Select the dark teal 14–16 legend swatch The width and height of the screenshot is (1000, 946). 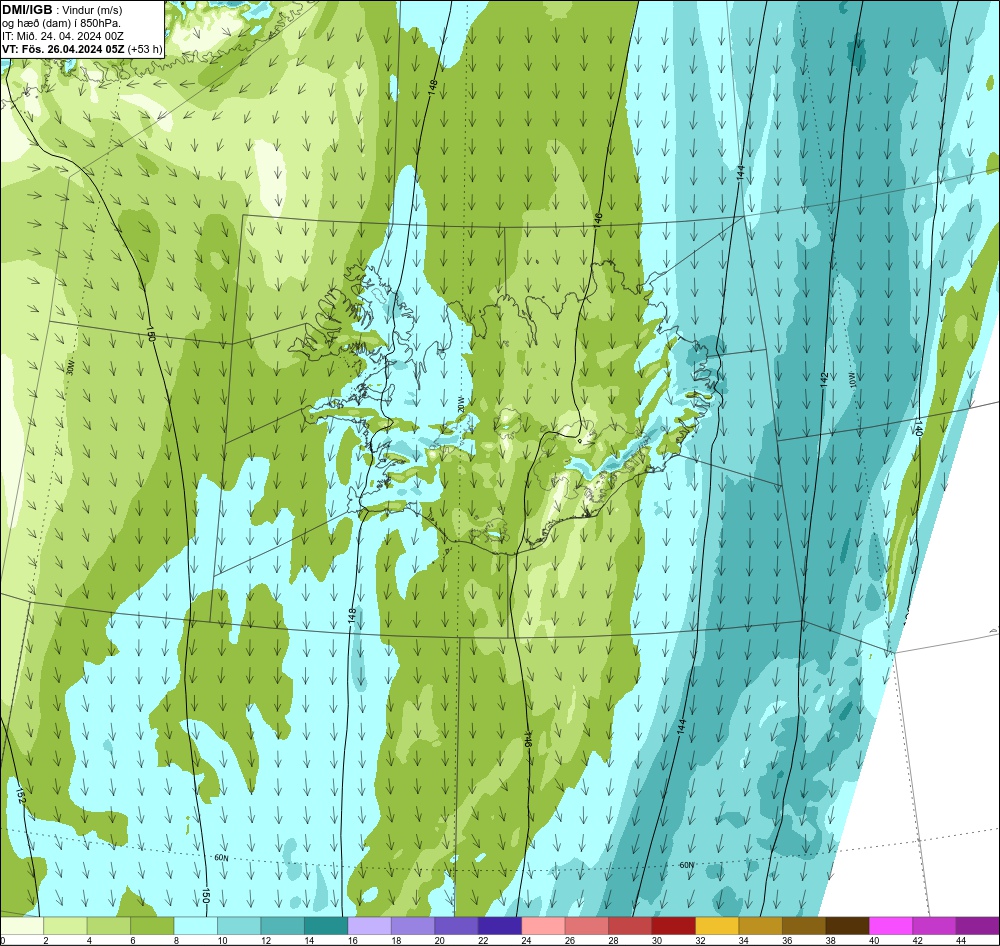coord(326,926)
